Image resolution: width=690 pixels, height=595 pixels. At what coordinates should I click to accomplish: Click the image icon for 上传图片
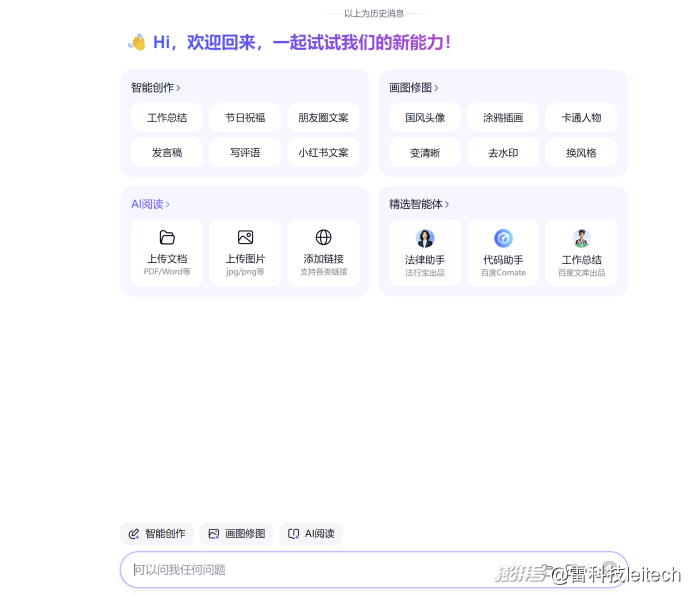pos(245,237)
